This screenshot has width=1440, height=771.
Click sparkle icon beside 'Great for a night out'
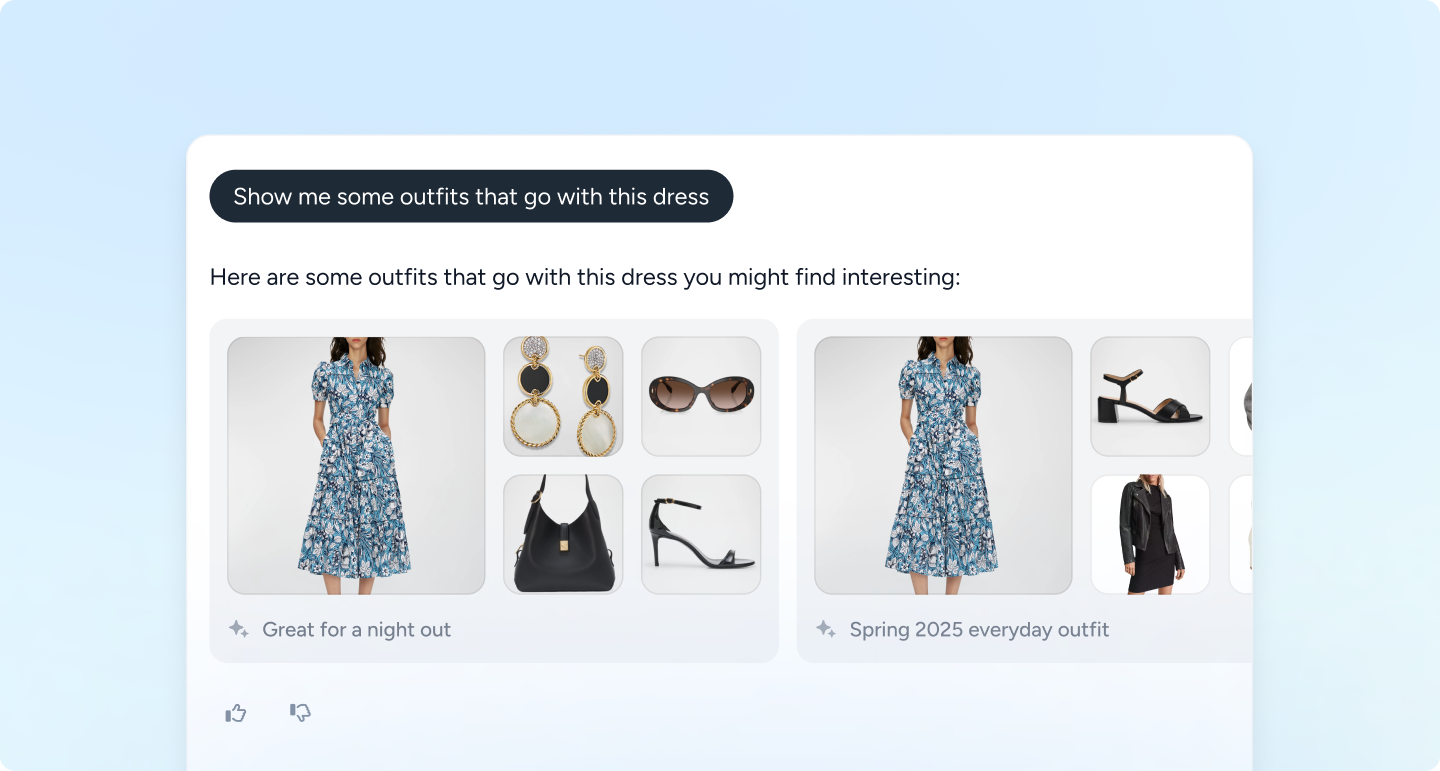tap(238, 629)
